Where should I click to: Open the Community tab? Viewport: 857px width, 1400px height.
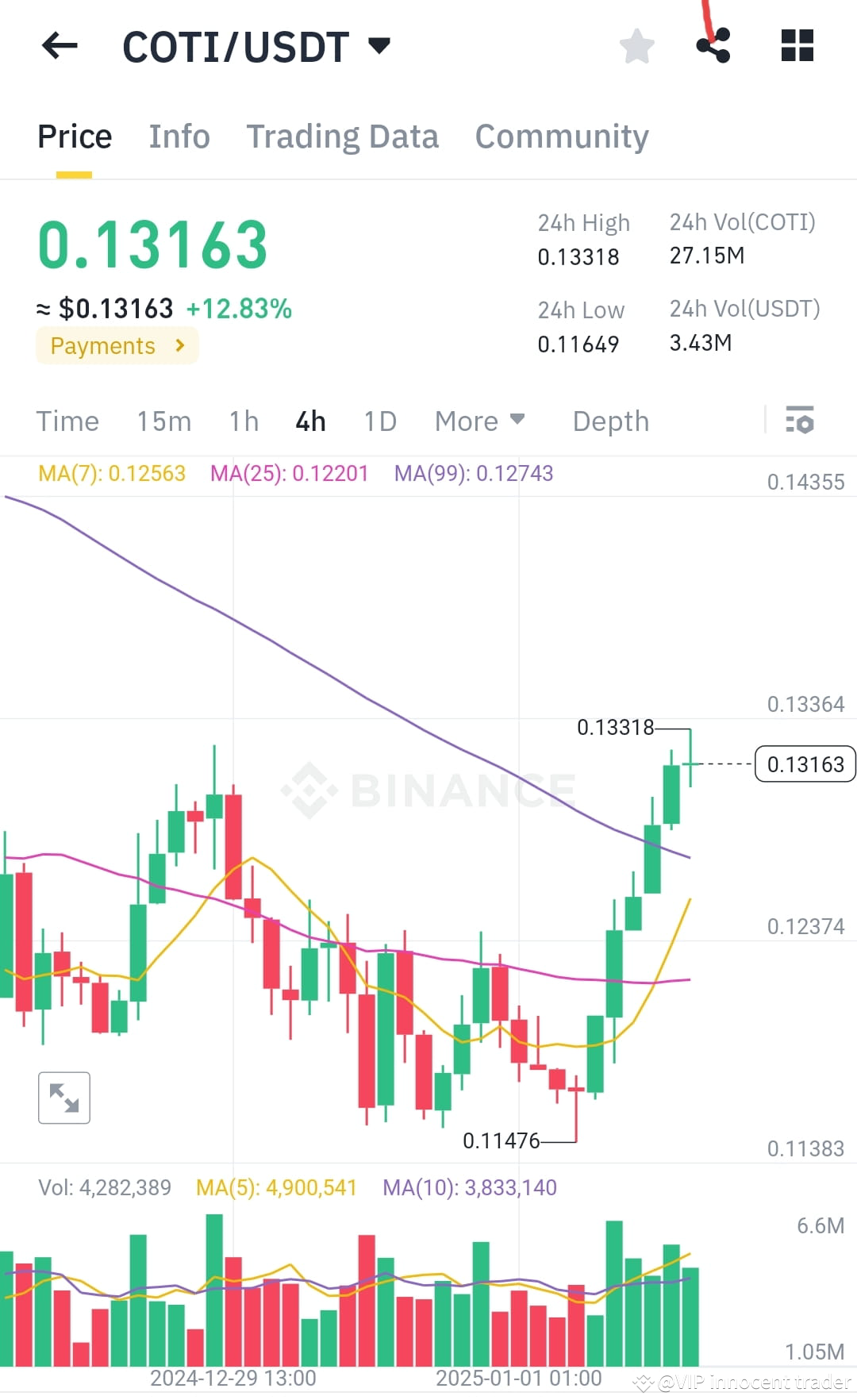(x=561, y=136)
